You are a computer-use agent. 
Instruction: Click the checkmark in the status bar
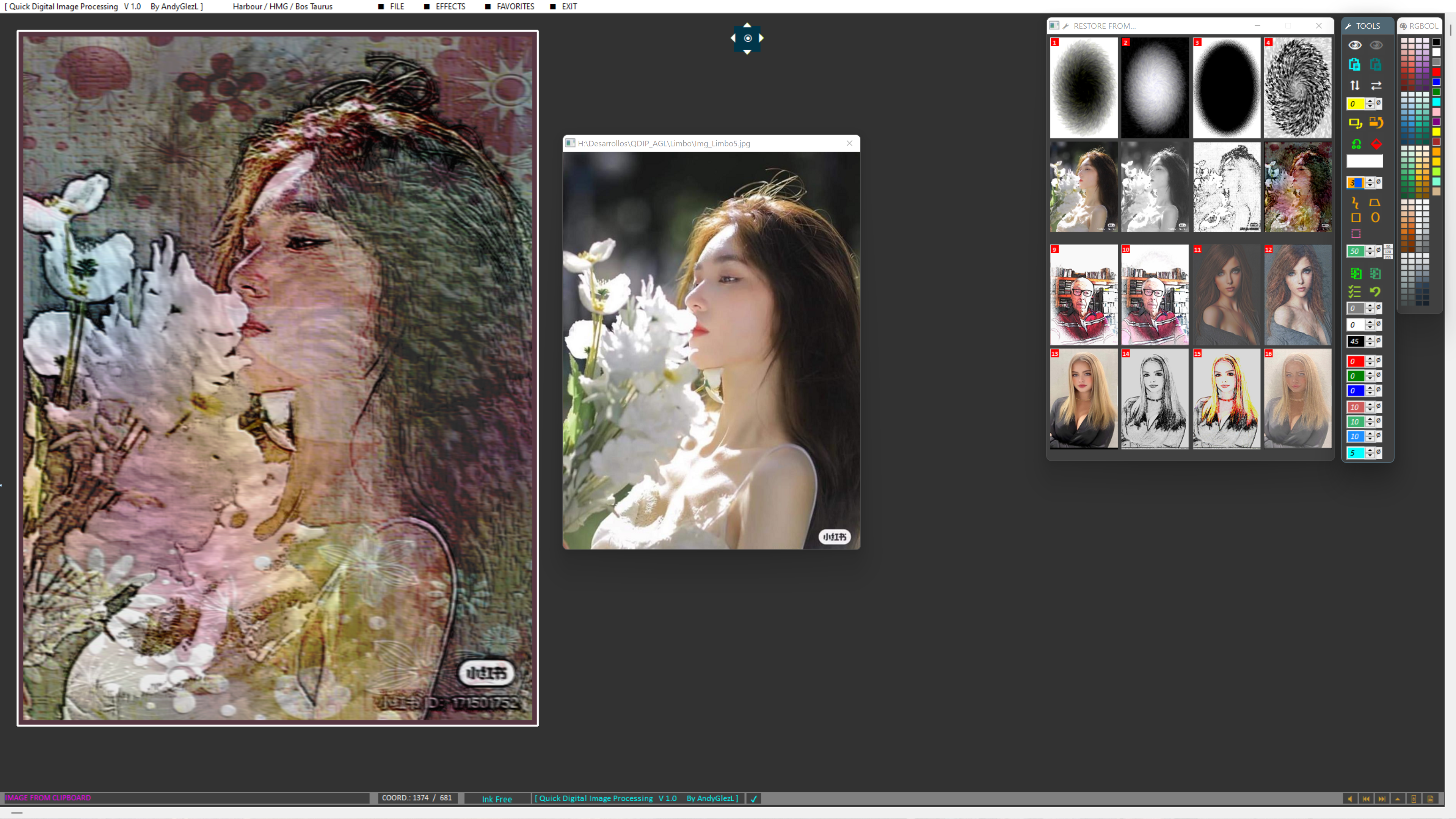tap(753, 799)
